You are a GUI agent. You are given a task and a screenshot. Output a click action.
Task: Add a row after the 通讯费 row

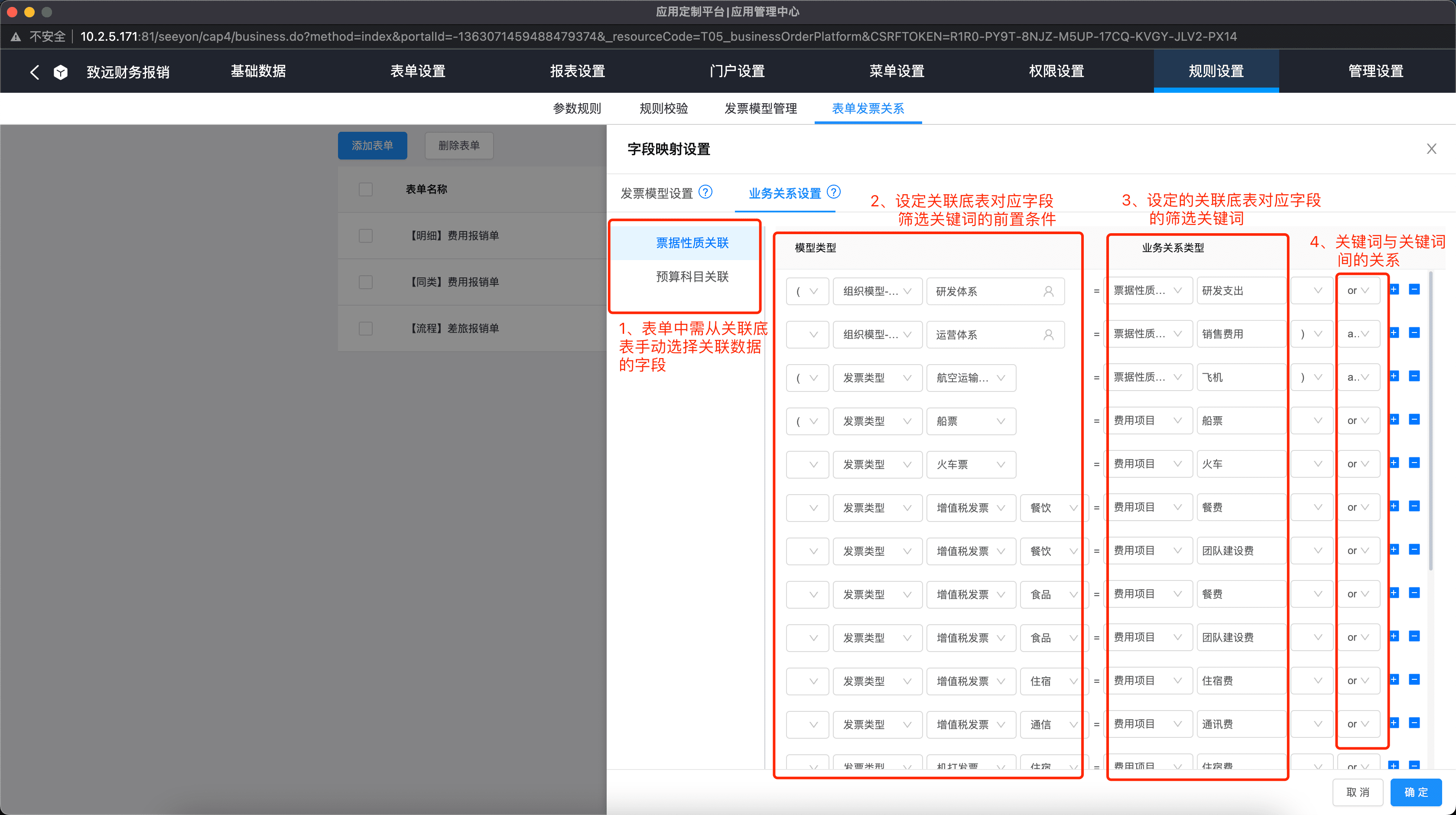pos(1394,723)
